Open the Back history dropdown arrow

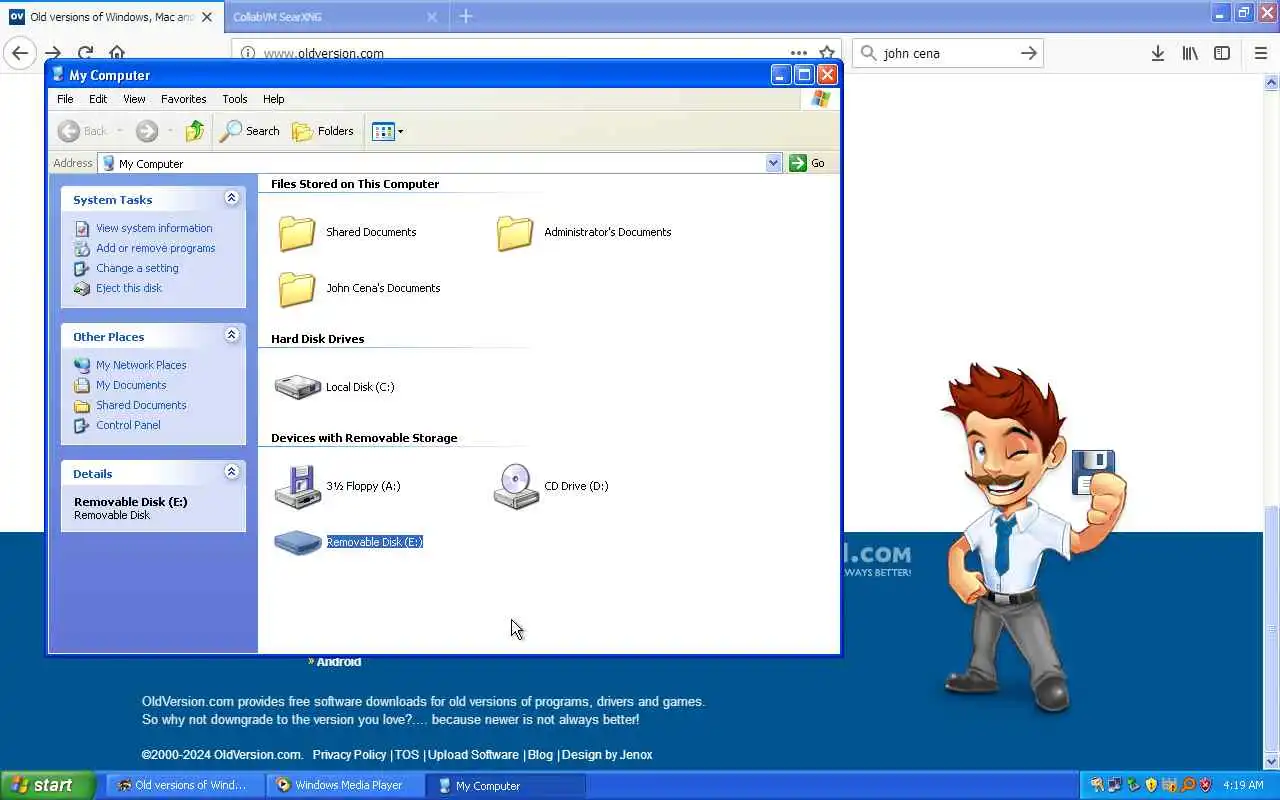[119, 131]
